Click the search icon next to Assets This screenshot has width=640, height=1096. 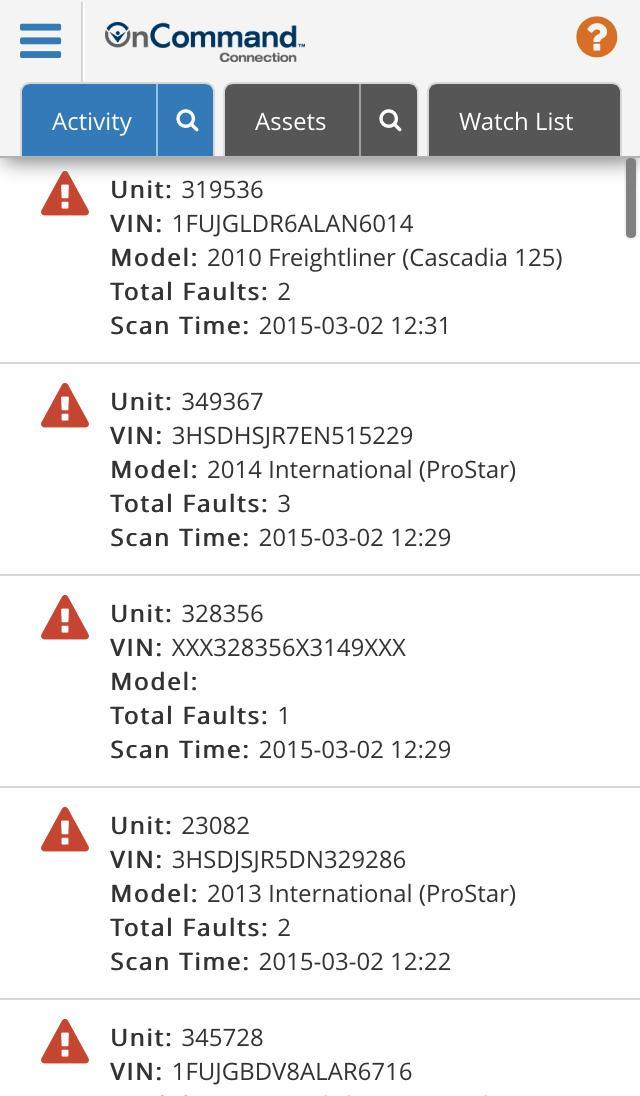click(389, 120)
